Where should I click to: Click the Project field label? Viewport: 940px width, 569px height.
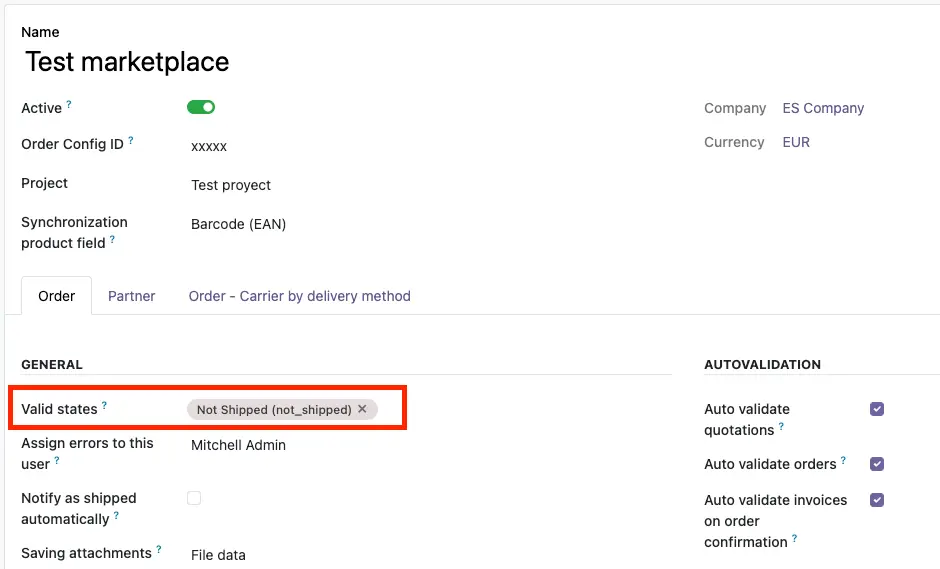coord(44,183)
